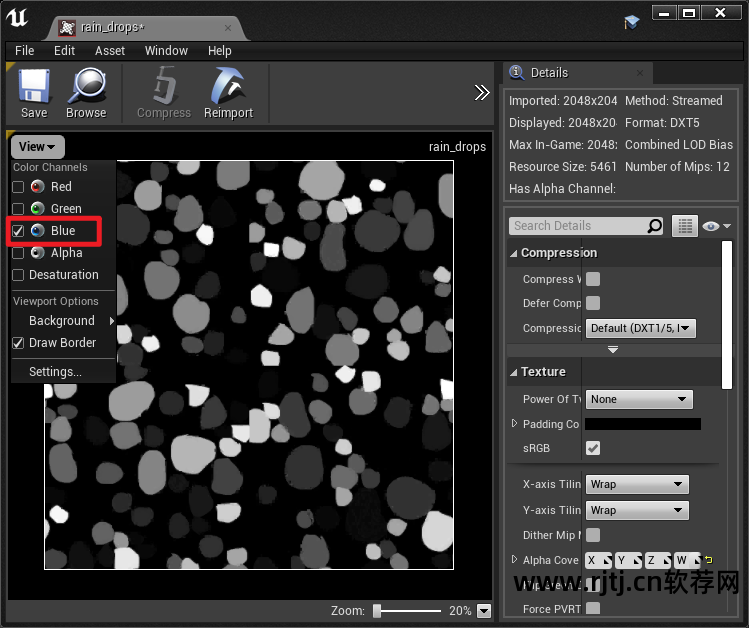Image resolution: width=749 pixels, height=628 pixels.
Task: Click the tutorial graduation cap icon
Action: (631, 22)
